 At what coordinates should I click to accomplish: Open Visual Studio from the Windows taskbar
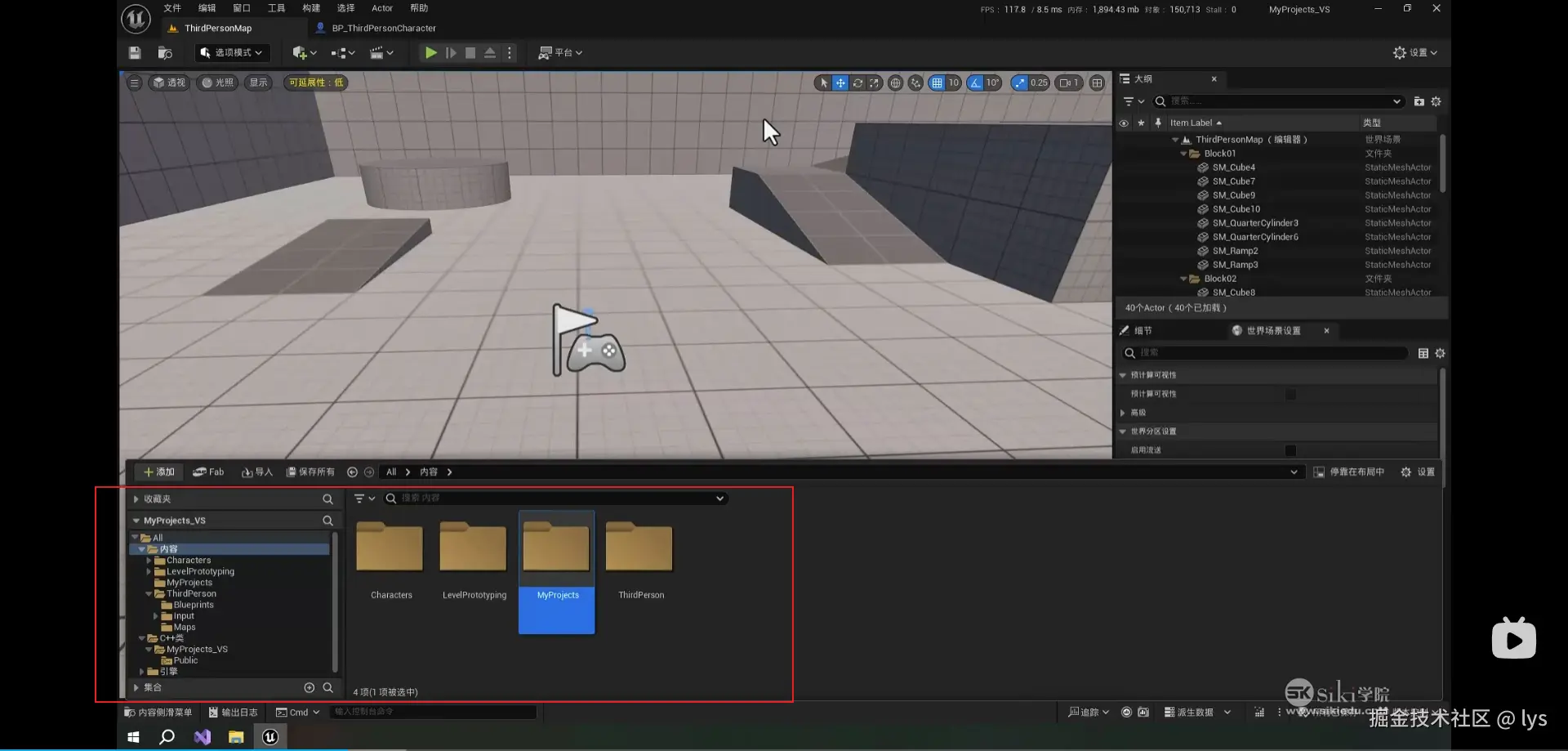tap(202, 737)
